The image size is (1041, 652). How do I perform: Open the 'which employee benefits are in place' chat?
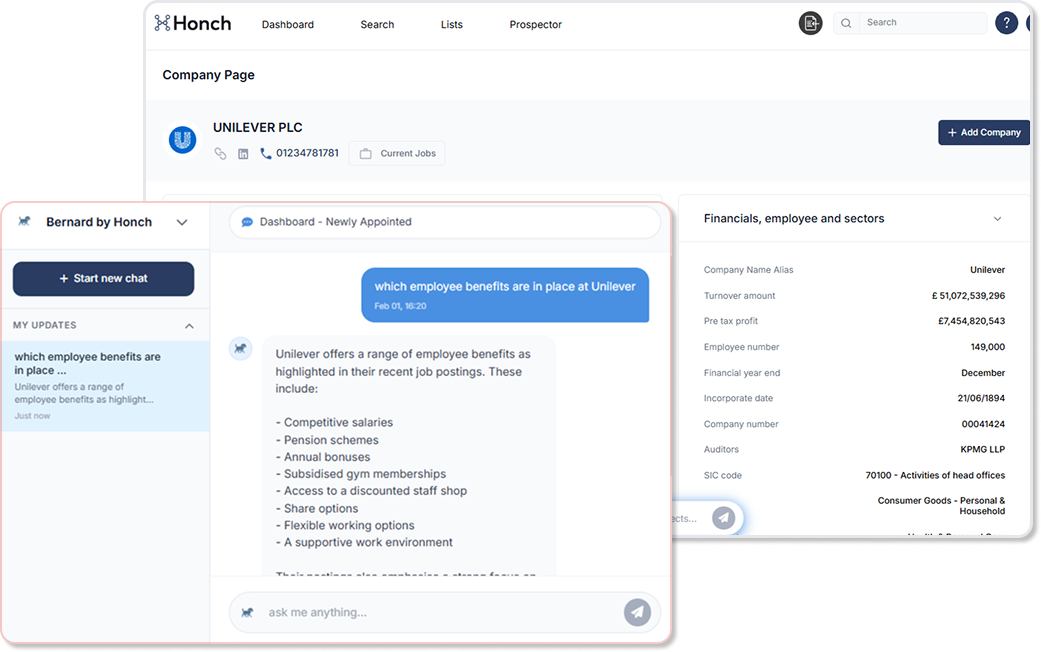click(106, 386)
